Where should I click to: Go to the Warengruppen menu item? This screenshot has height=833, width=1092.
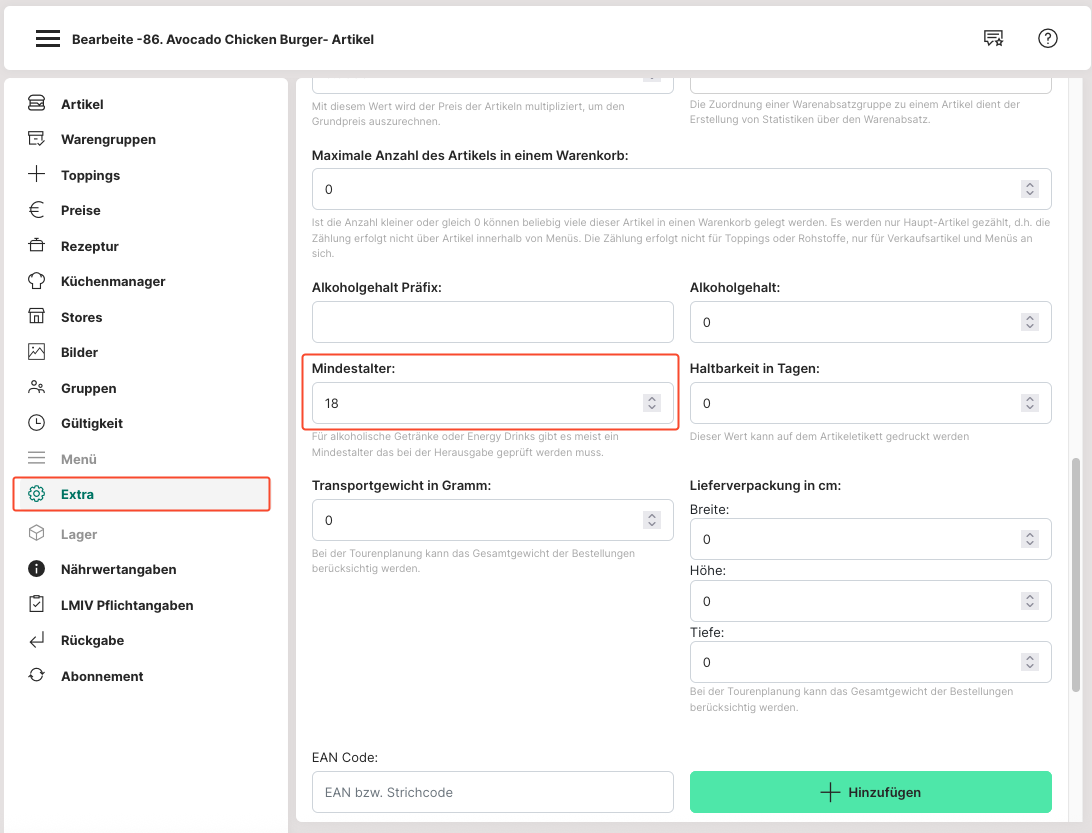pos(108,139)
